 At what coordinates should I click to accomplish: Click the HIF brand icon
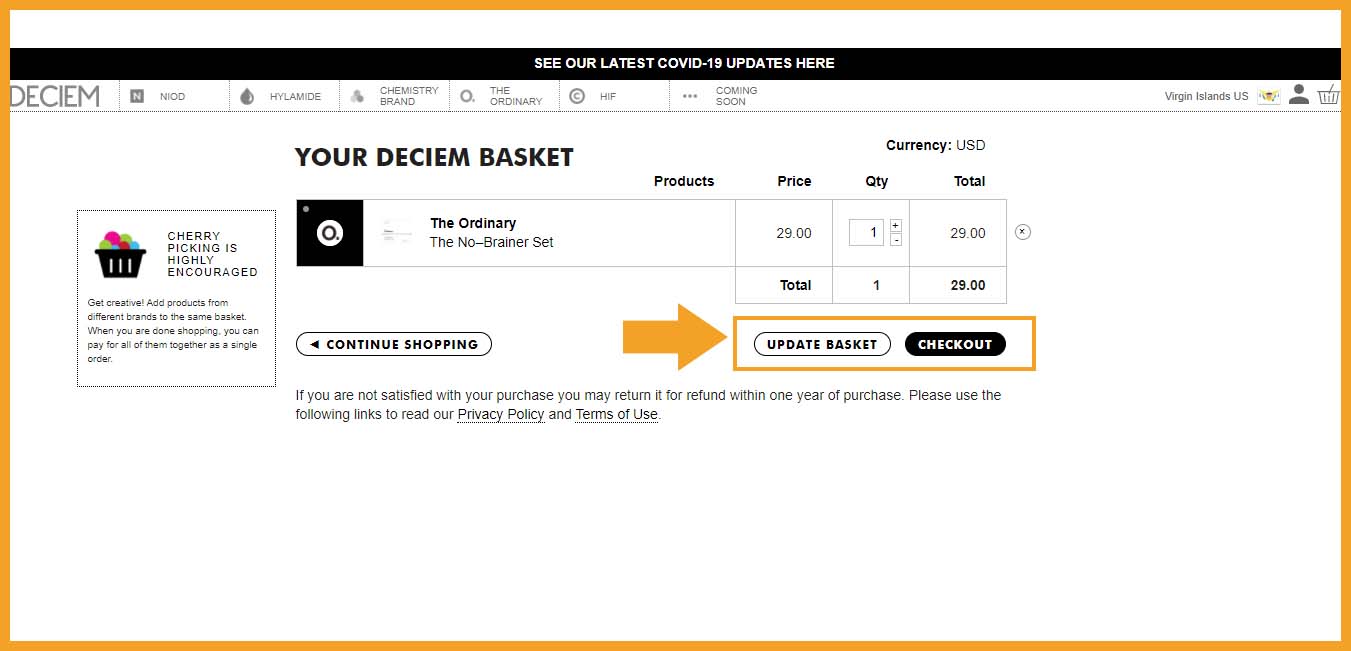point(577,96)
